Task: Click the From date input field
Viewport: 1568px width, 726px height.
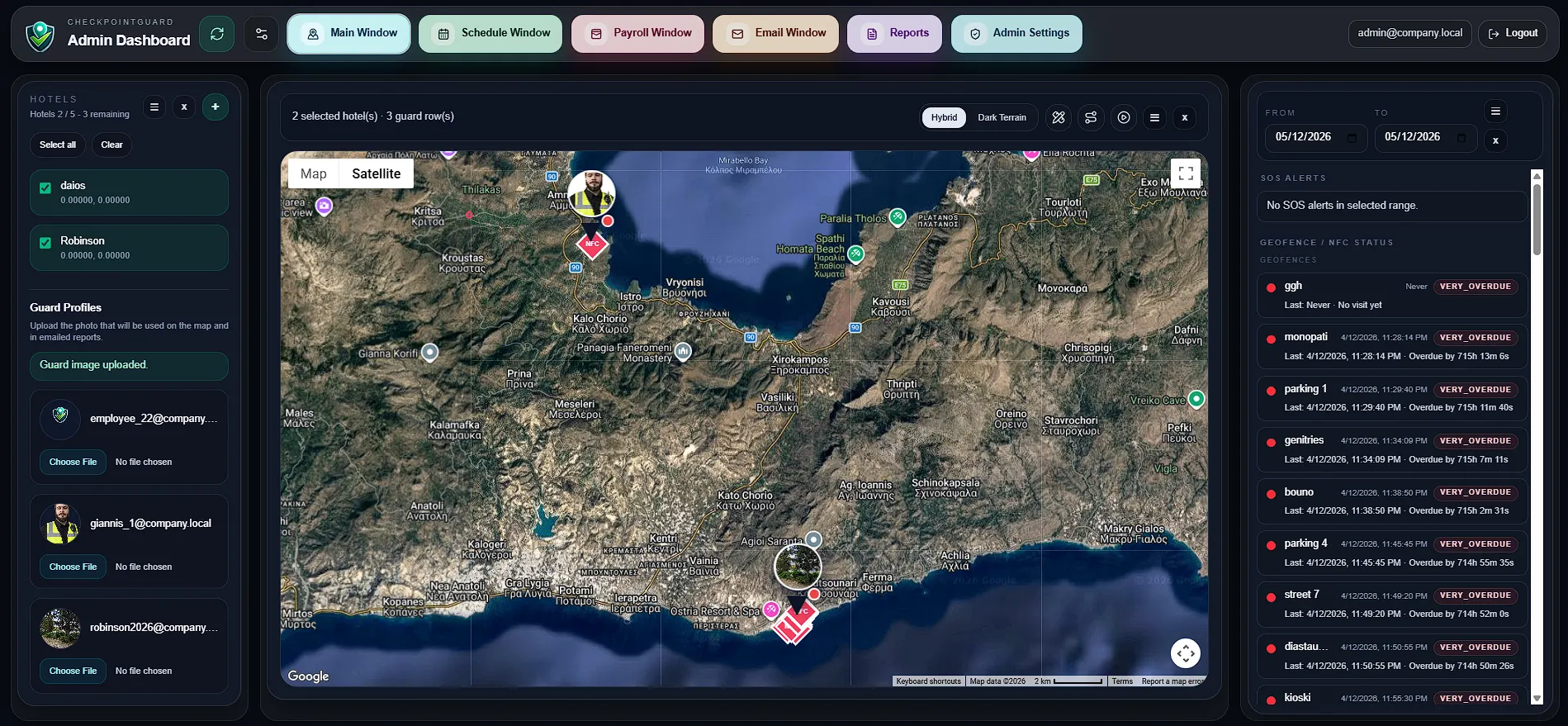Action: point(1316,137)
